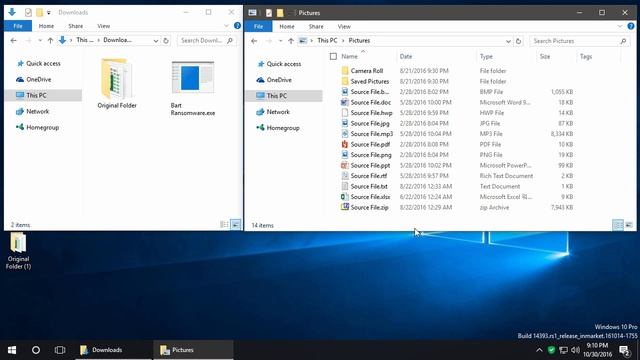This screenshot has width=640, height=360.
Task: Show hidden system tray icons
Action: click(x=539, y=350)
